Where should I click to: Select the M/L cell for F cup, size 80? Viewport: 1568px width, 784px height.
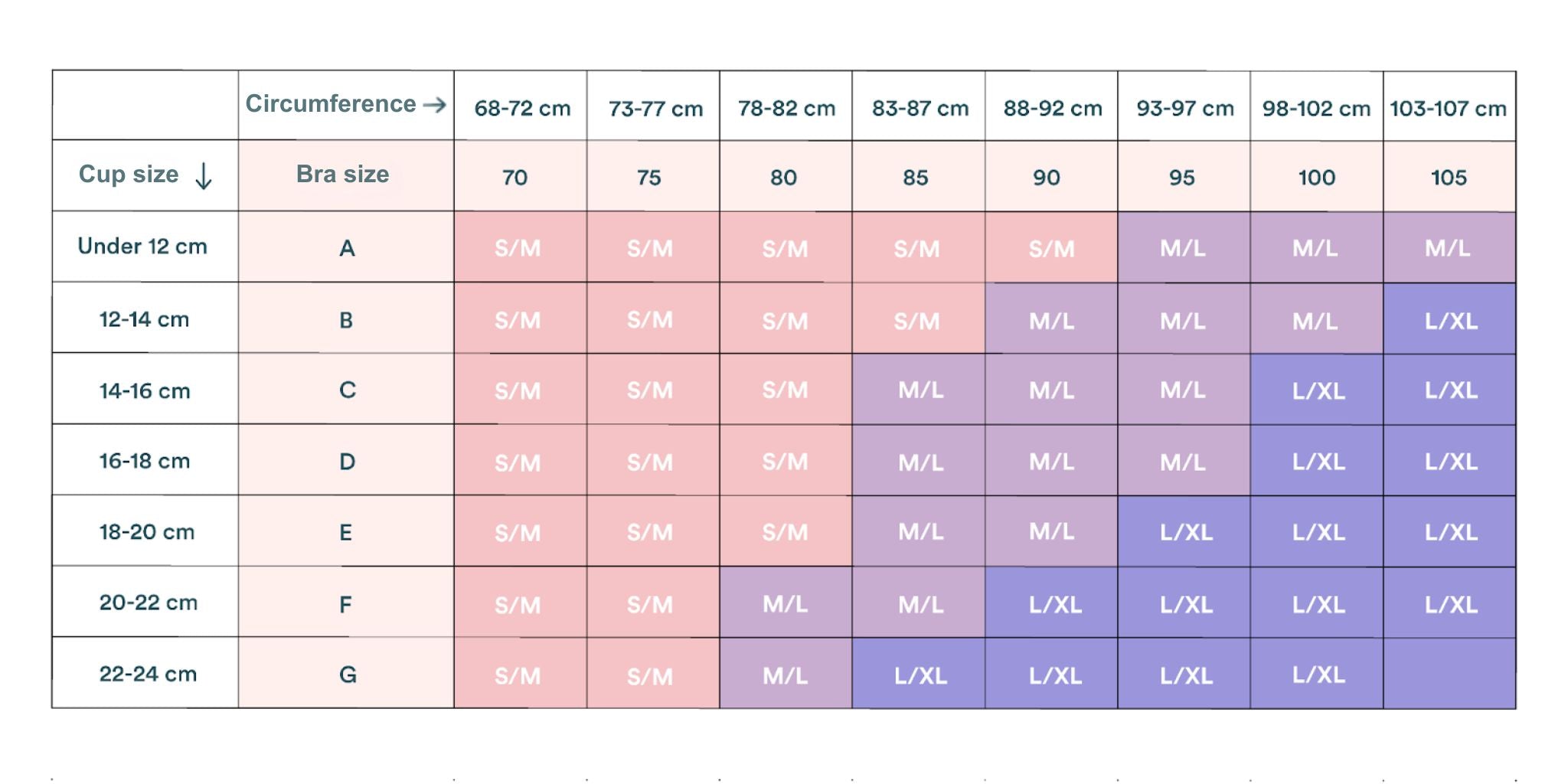coord(785,604)
